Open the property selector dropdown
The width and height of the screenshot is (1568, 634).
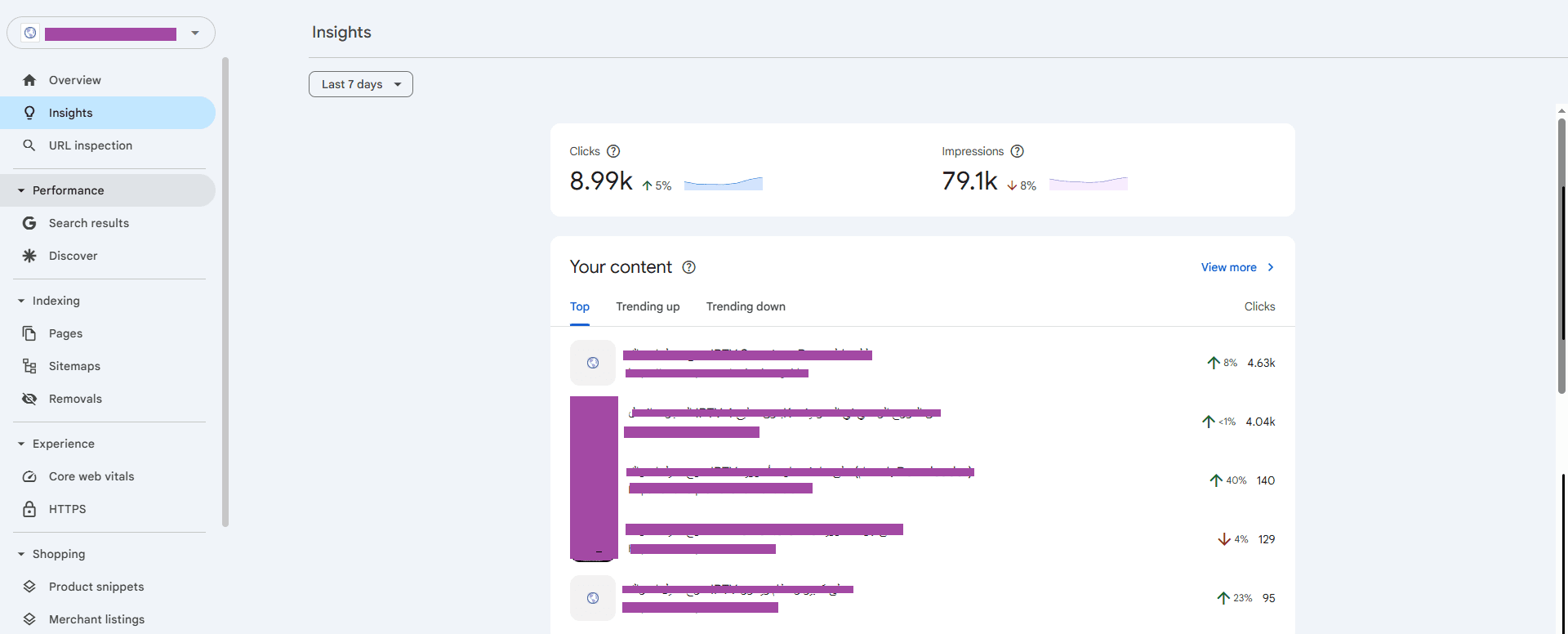pyautogui.click(x=194, y=33)
